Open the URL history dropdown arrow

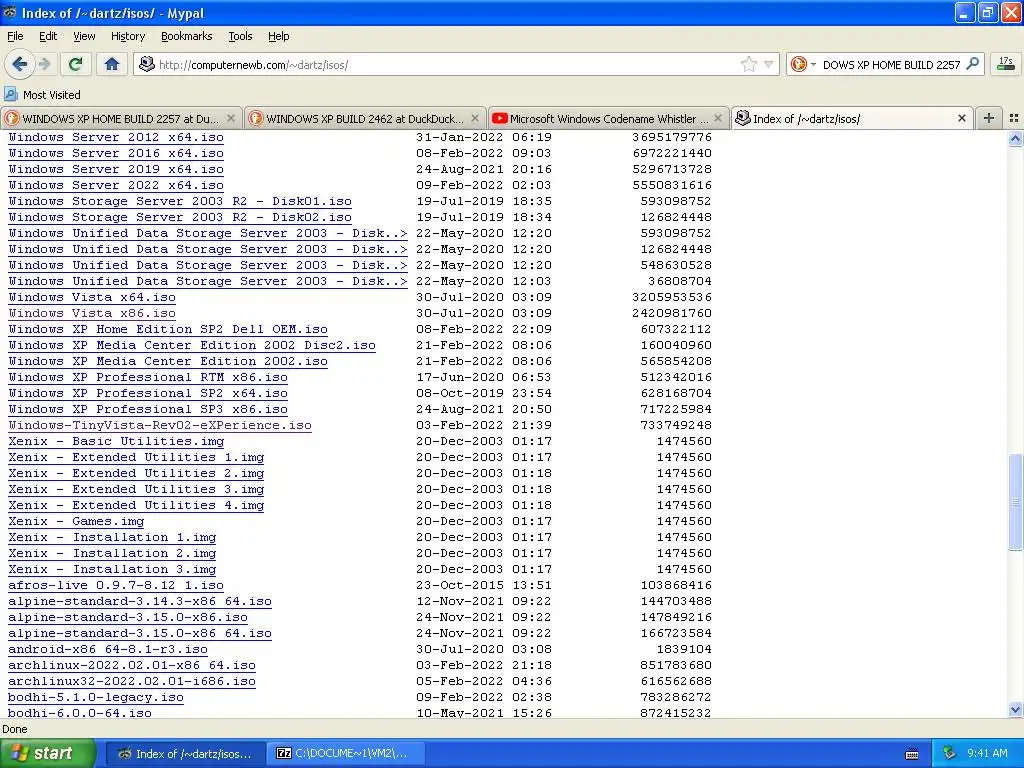tap(768, 65)
